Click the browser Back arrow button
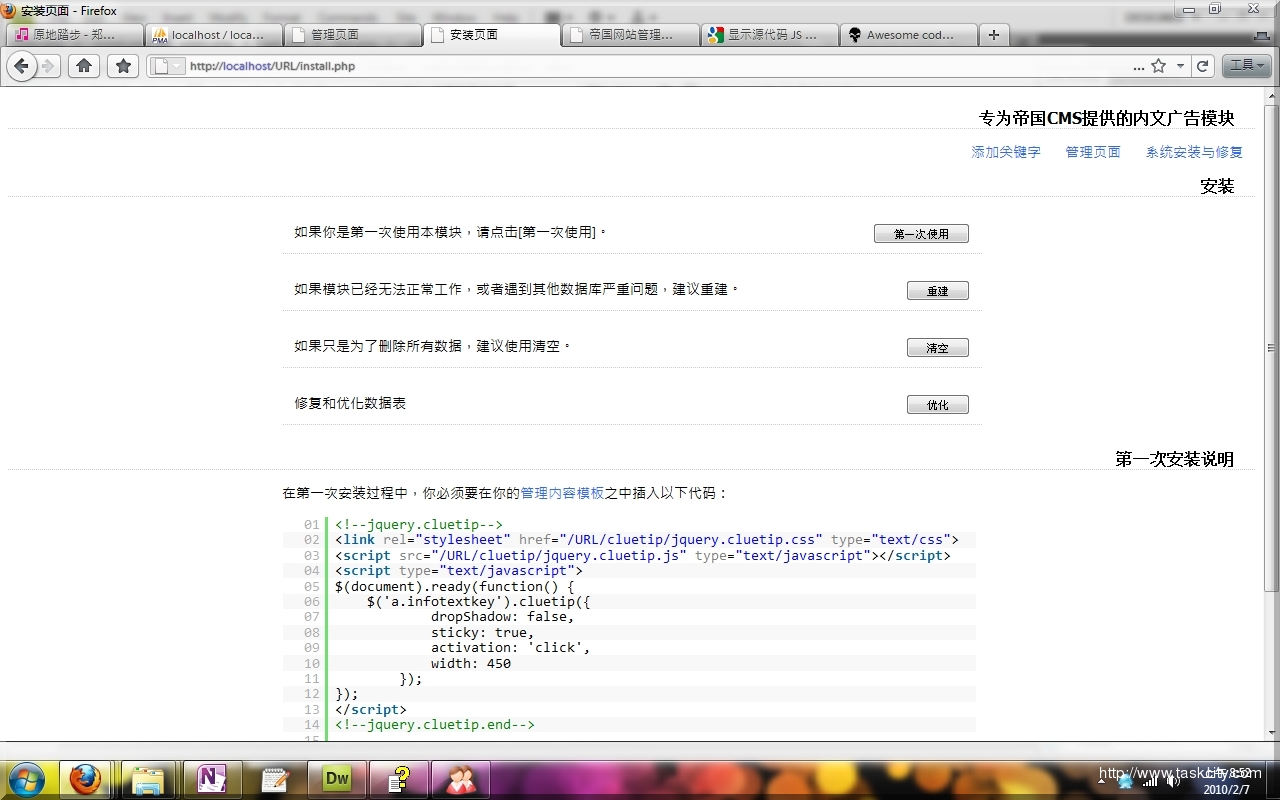1280x800 pixels. (x=21, y=66)
